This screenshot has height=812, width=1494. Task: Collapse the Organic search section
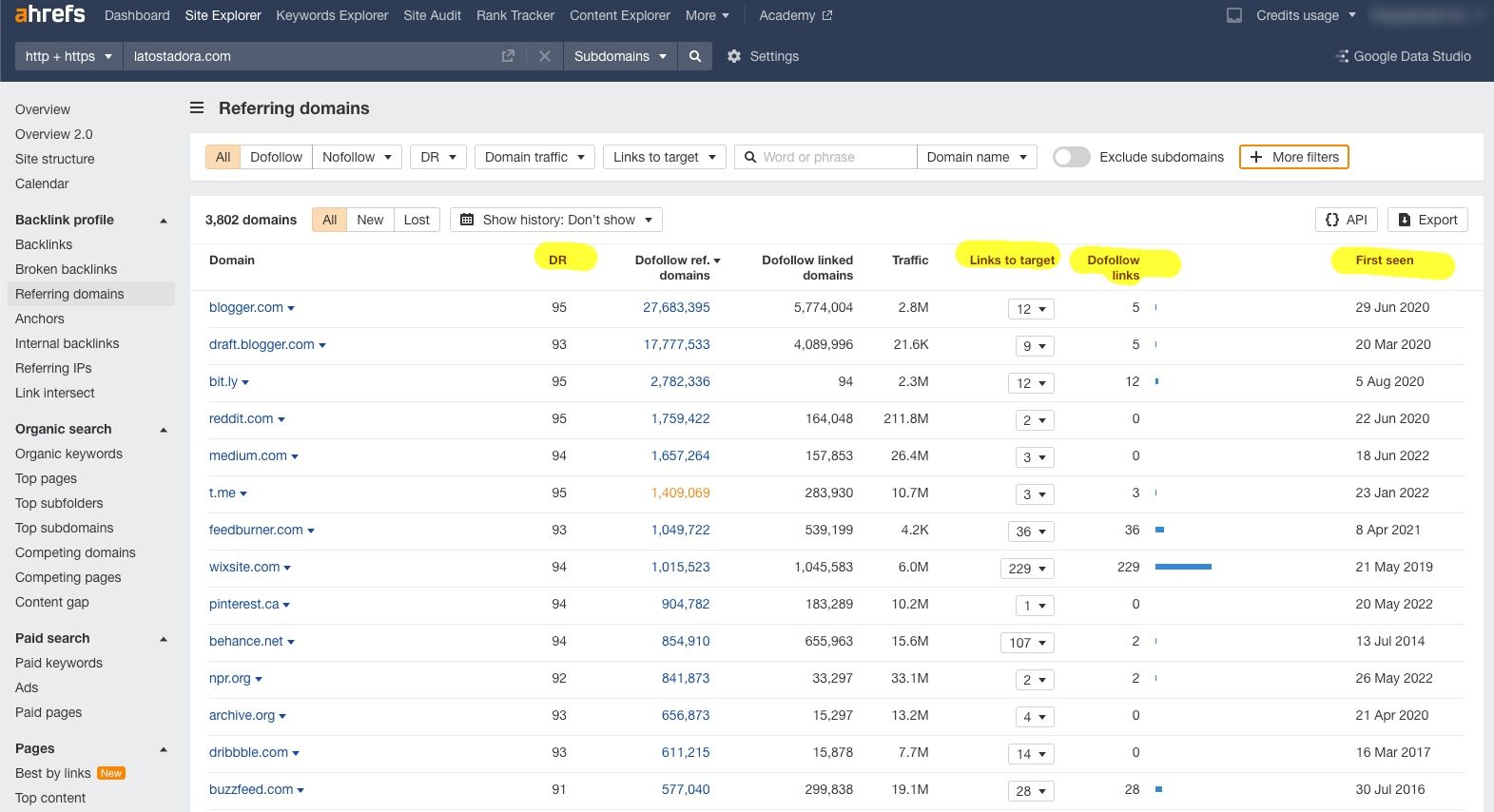tap(164, 430)
